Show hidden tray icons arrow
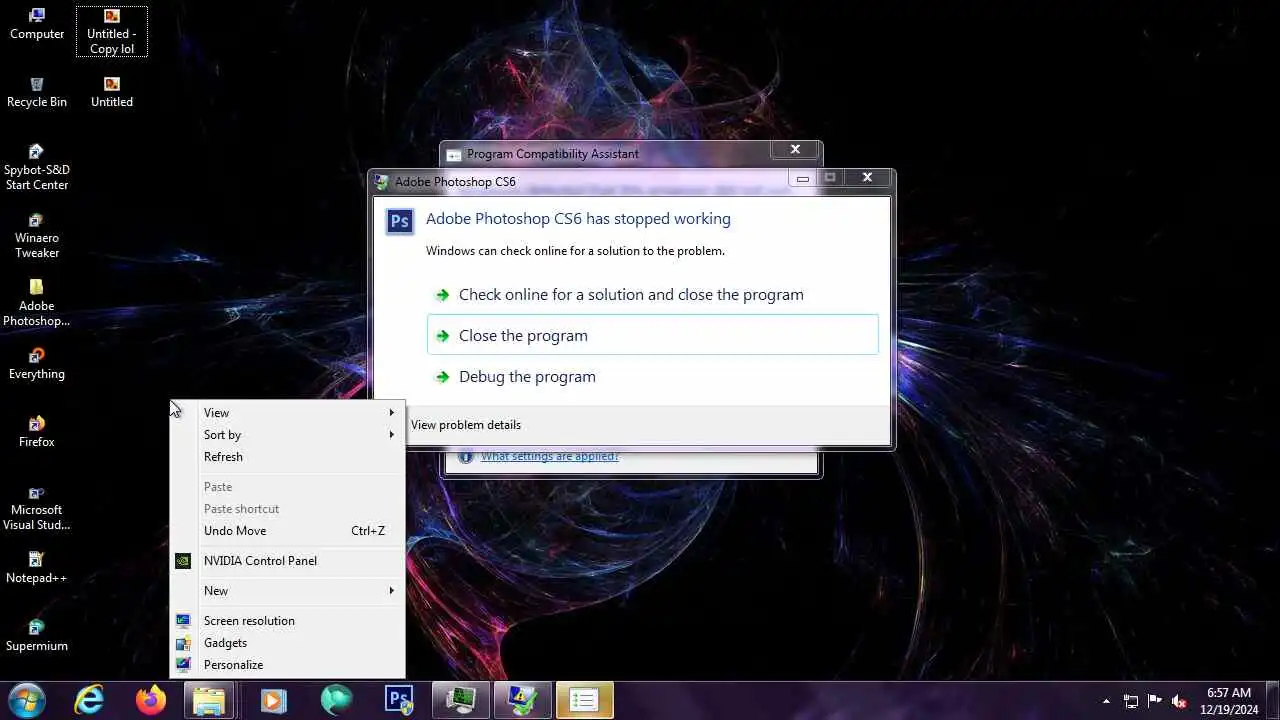 point(1106,701)
